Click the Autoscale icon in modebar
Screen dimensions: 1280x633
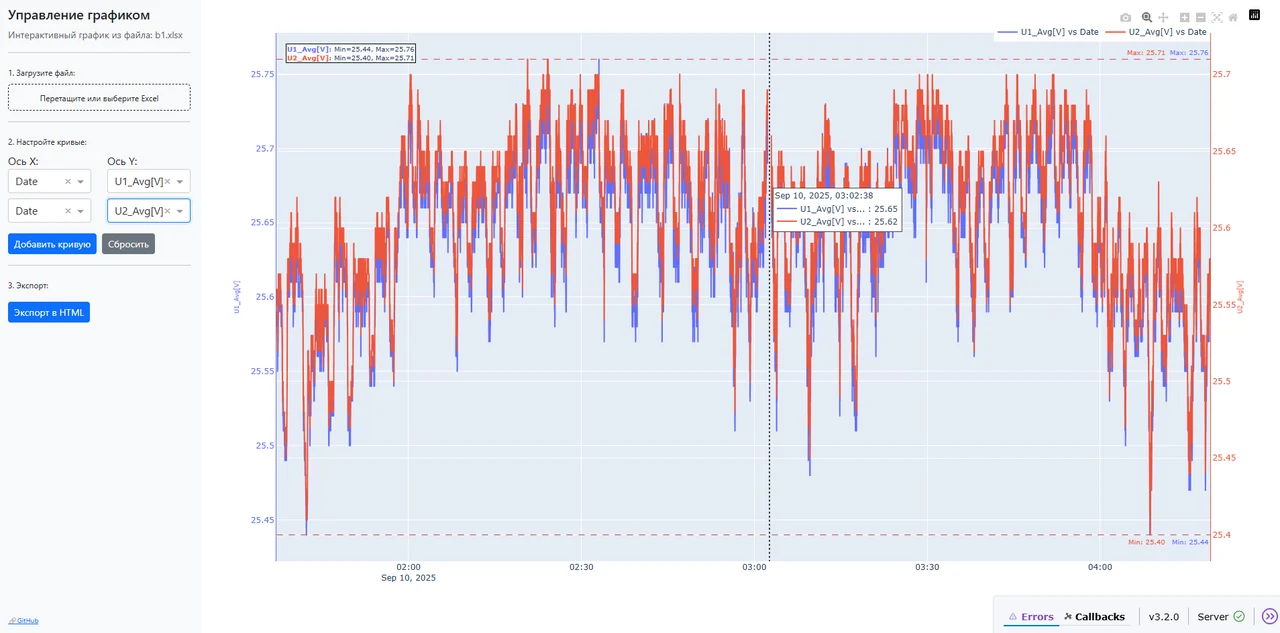pyautogui.click(x=1217, y=17)
